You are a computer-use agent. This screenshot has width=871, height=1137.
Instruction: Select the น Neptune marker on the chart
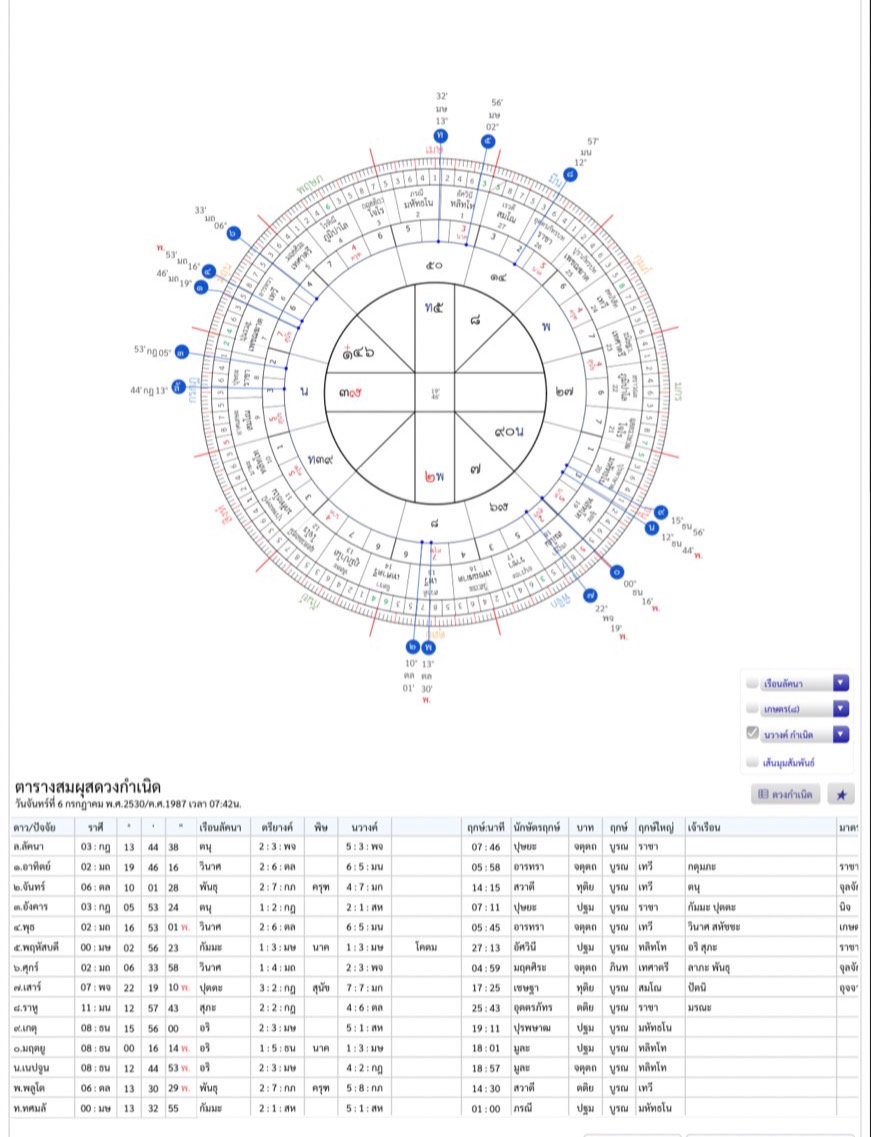651,528
